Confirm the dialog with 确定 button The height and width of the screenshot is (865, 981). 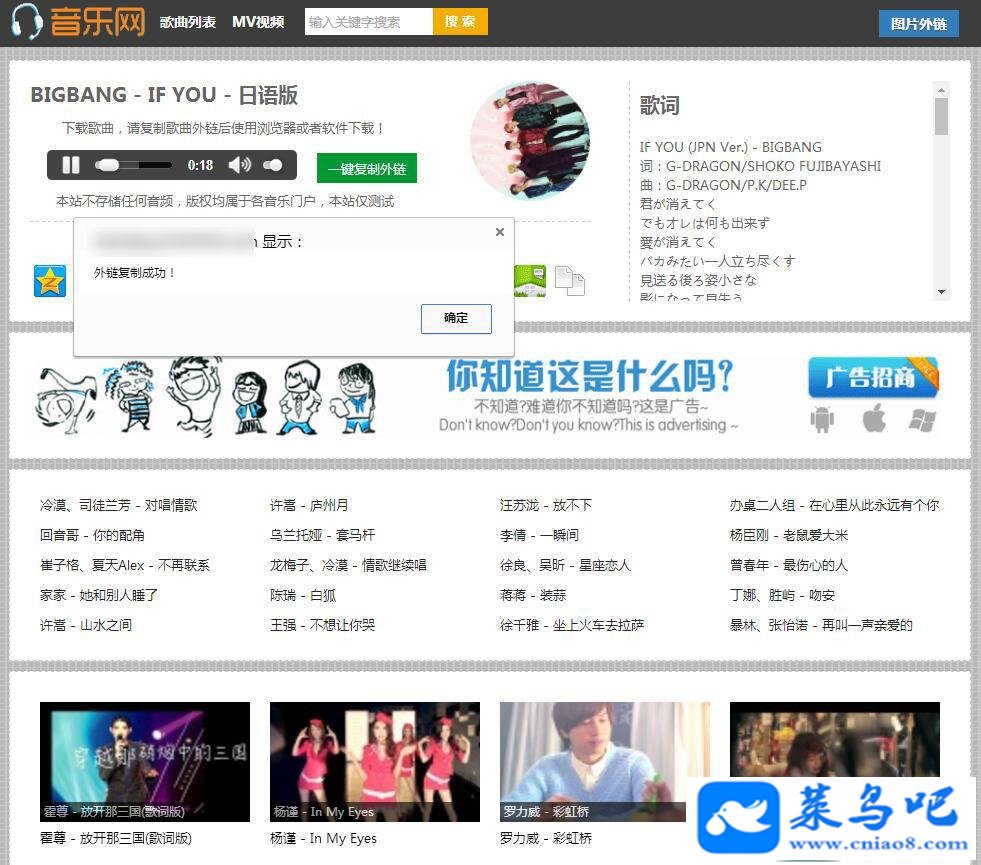(x=456, y=318)
